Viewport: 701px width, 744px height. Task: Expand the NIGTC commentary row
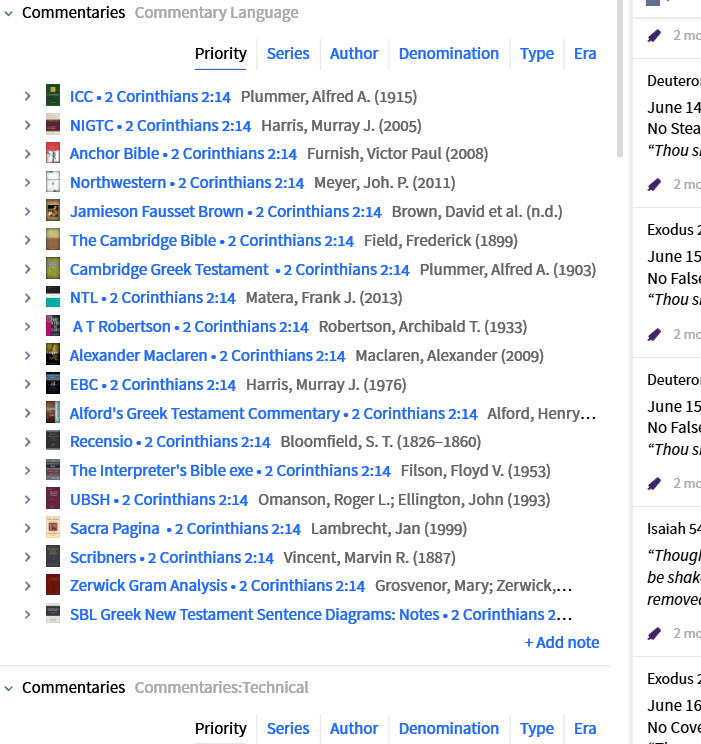click(x=28, y=125)
